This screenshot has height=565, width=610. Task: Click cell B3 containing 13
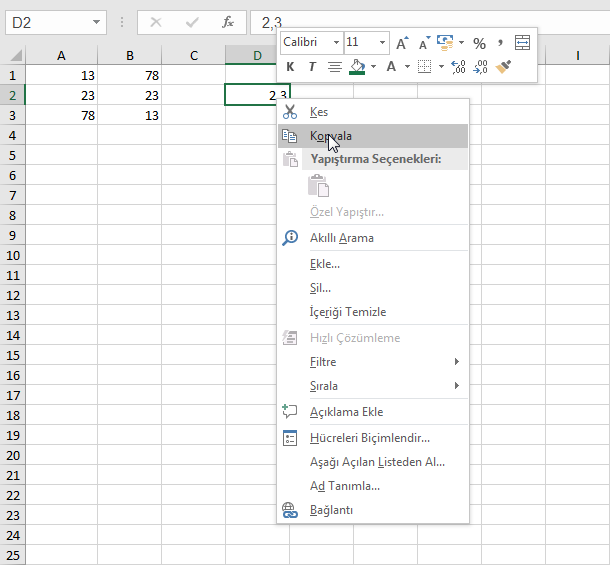click(130, 116)
